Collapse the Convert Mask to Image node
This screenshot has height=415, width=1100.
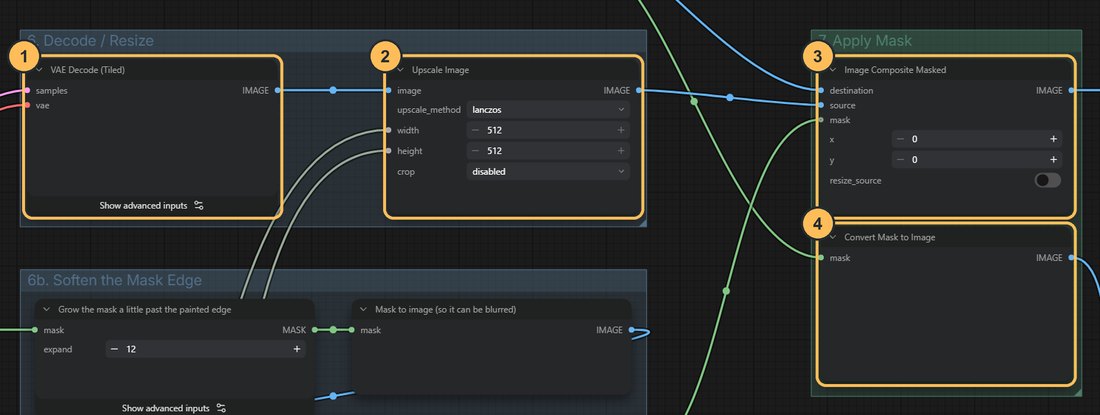pyautogui.click(x=833, y=238)
